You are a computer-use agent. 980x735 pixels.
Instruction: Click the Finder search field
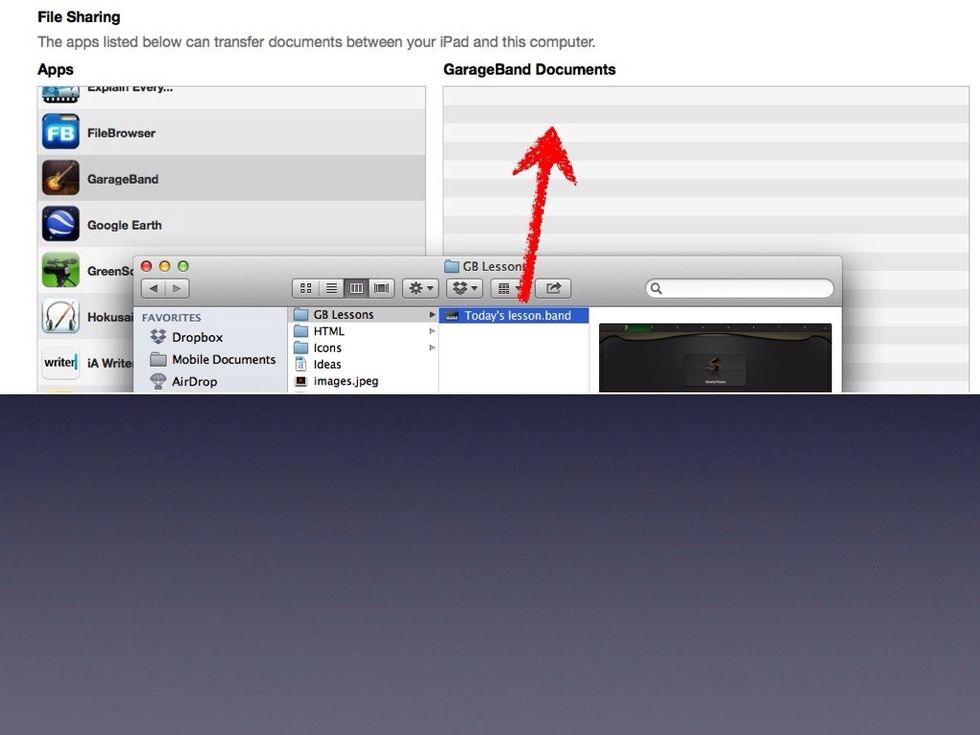[x=740, y=288]
